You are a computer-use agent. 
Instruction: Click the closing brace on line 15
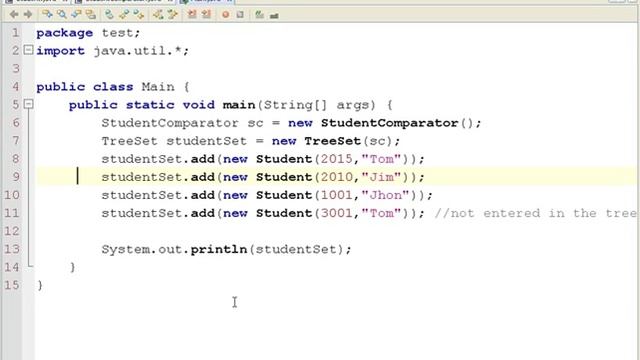coord(40,285)
